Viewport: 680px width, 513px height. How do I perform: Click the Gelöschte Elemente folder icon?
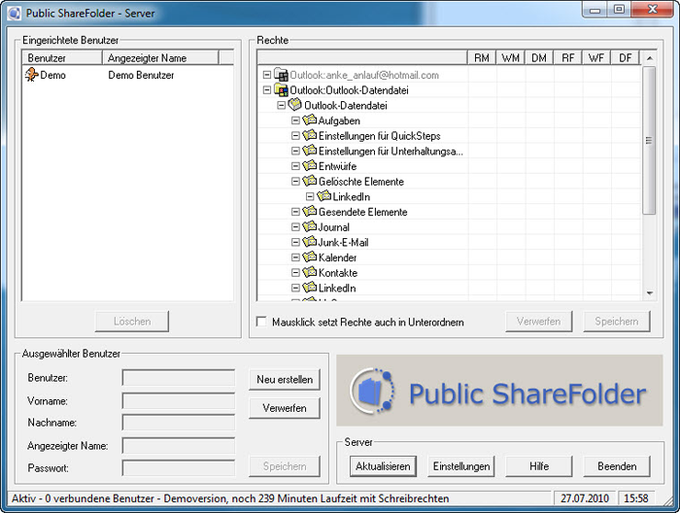[x=309, y=180]
